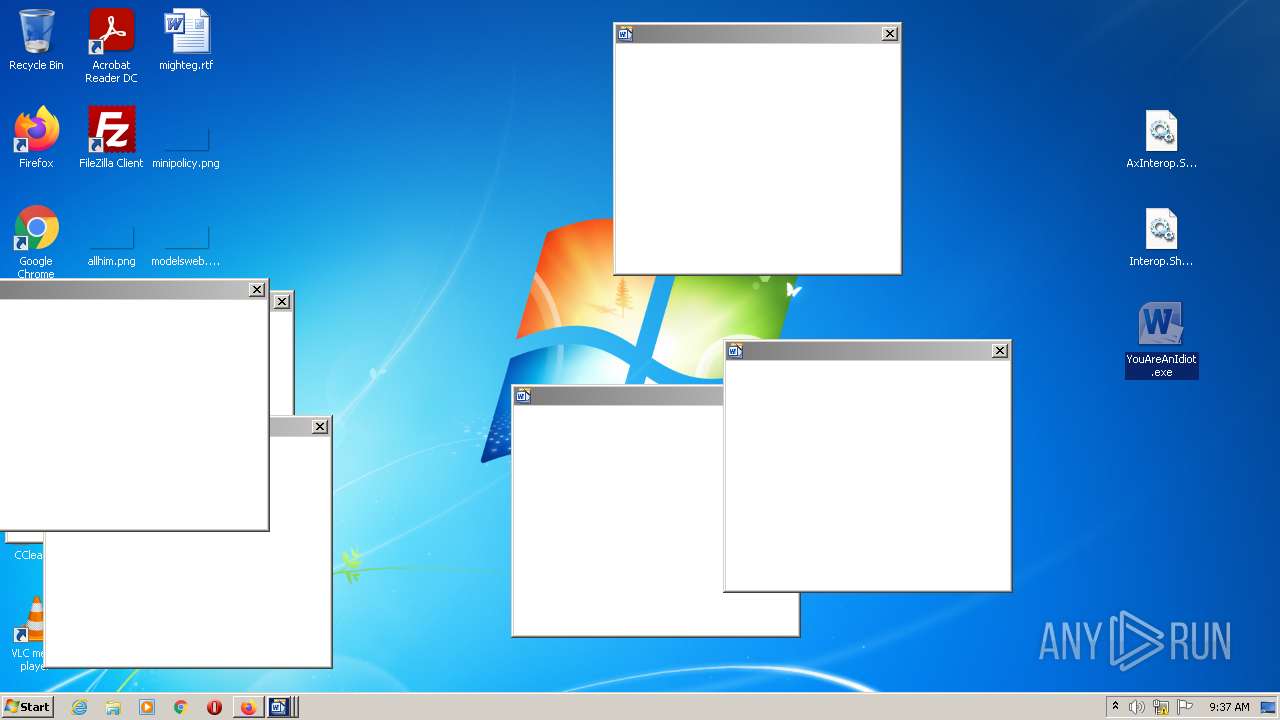Image resolution: width=1280 pixels, height=720 pixels.
Task: Open Windows Media Player from taskbar
Action: (147, 707)
